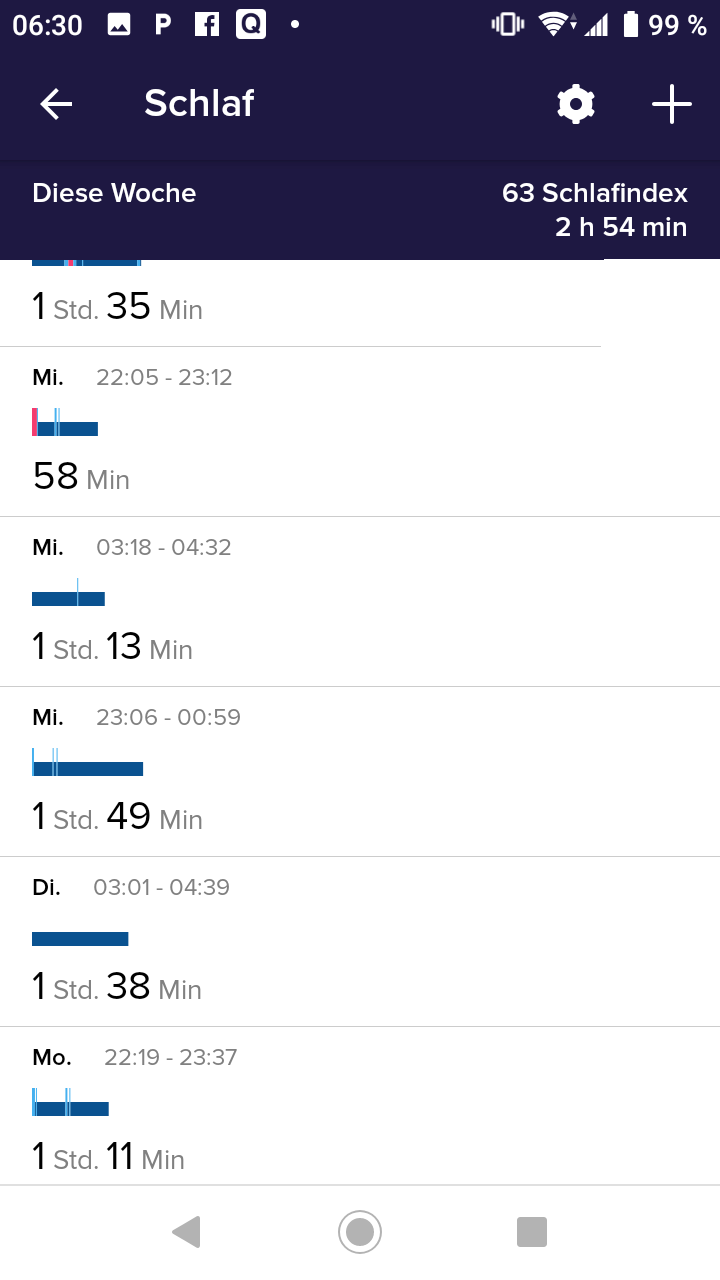Tap the Diese Woche header label
The image size is (720, 1280).
pyautogui.click(x=114, y=193)
